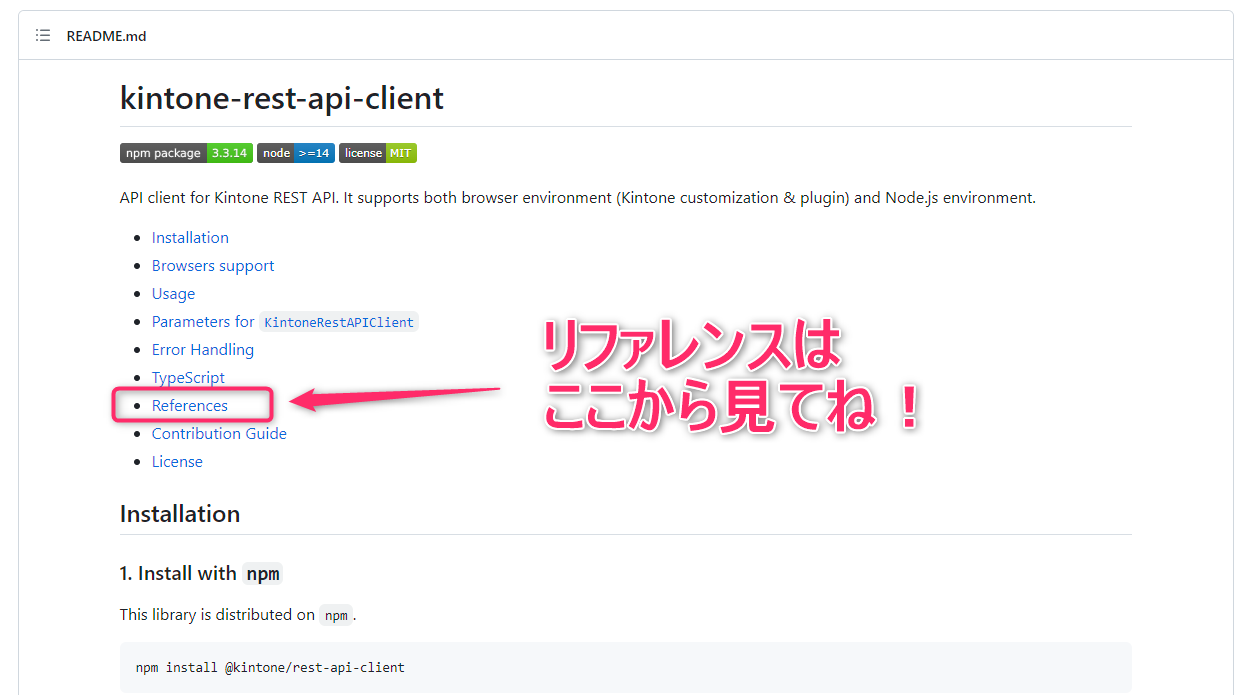Screen dimensions: 1253x695
Task: Open the Browsers support link
Action: point(213,265)
